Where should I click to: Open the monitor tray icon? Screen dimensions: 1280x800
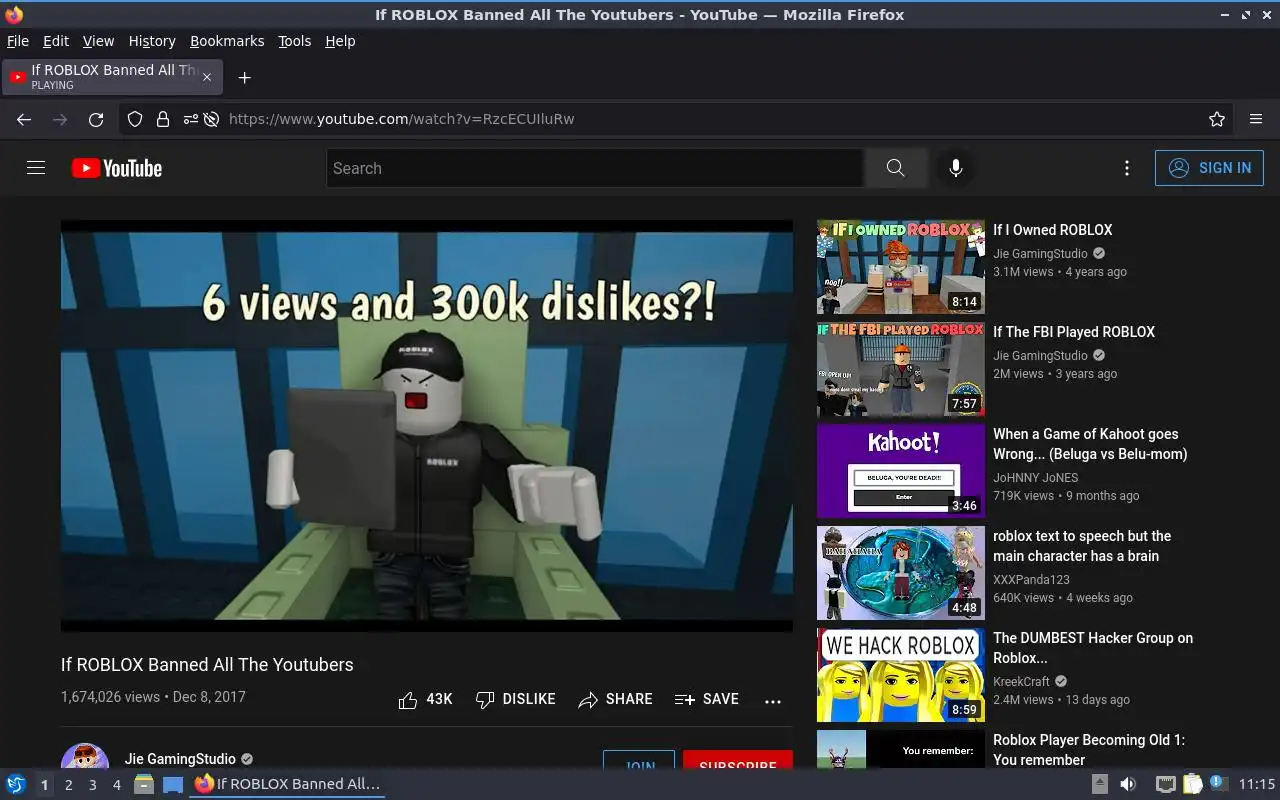pos(1165,784)
